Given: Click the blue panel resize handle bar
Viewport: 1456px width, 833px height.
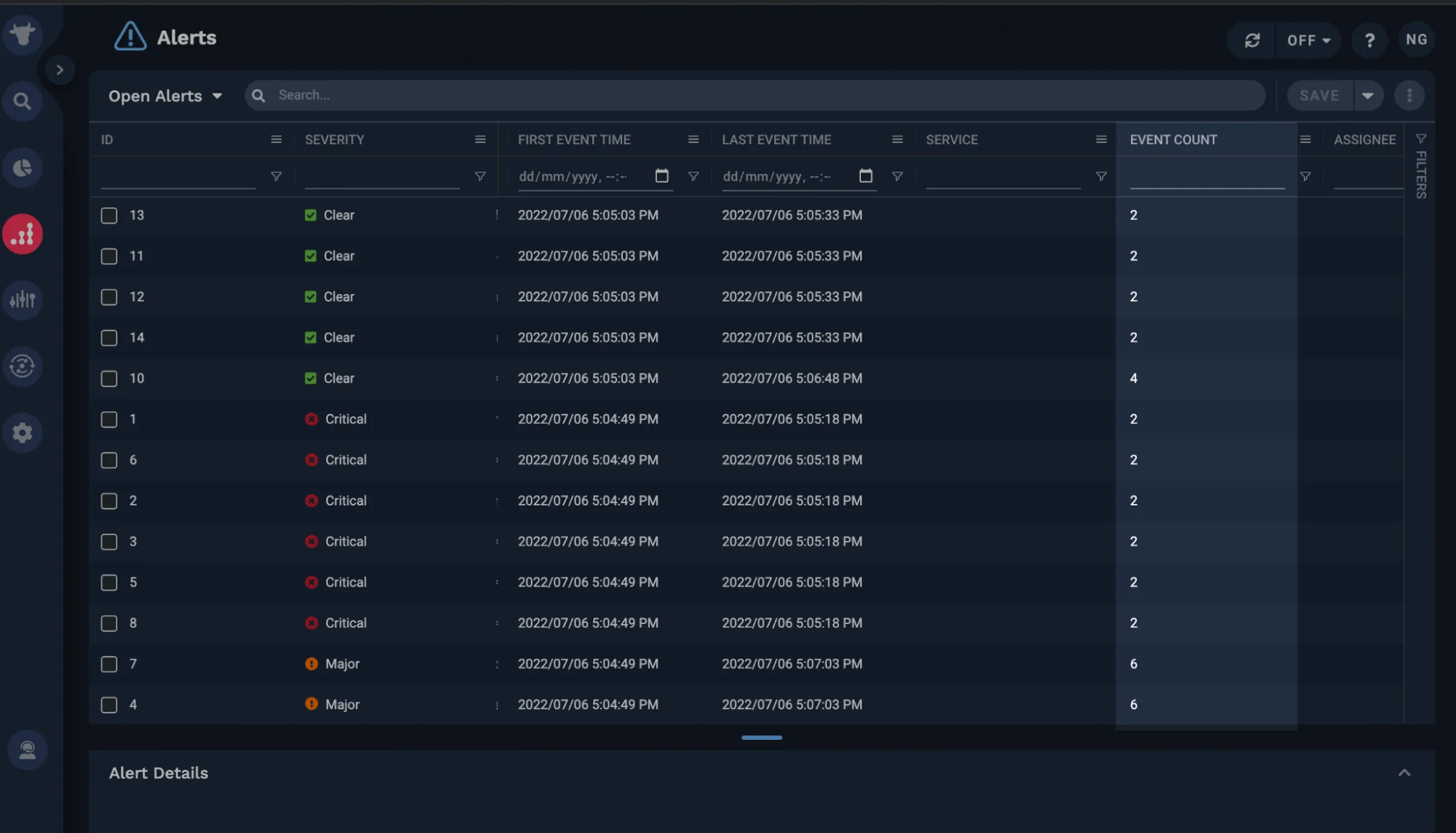Looking at the screenshot, I should [761, 738].
